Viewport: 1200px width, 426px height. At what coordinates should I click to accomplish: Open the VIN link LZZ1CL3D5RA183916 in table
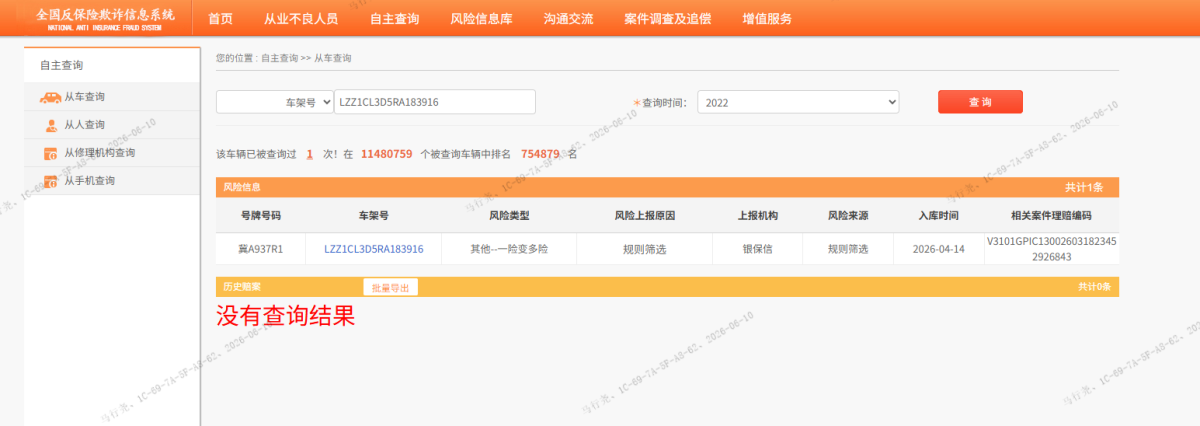coord(374,249)
